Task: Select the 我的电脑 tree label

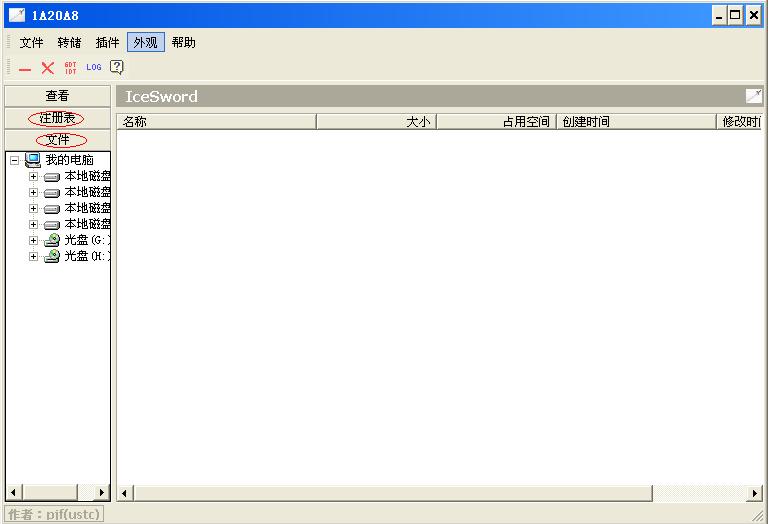Action: point(69,160)
